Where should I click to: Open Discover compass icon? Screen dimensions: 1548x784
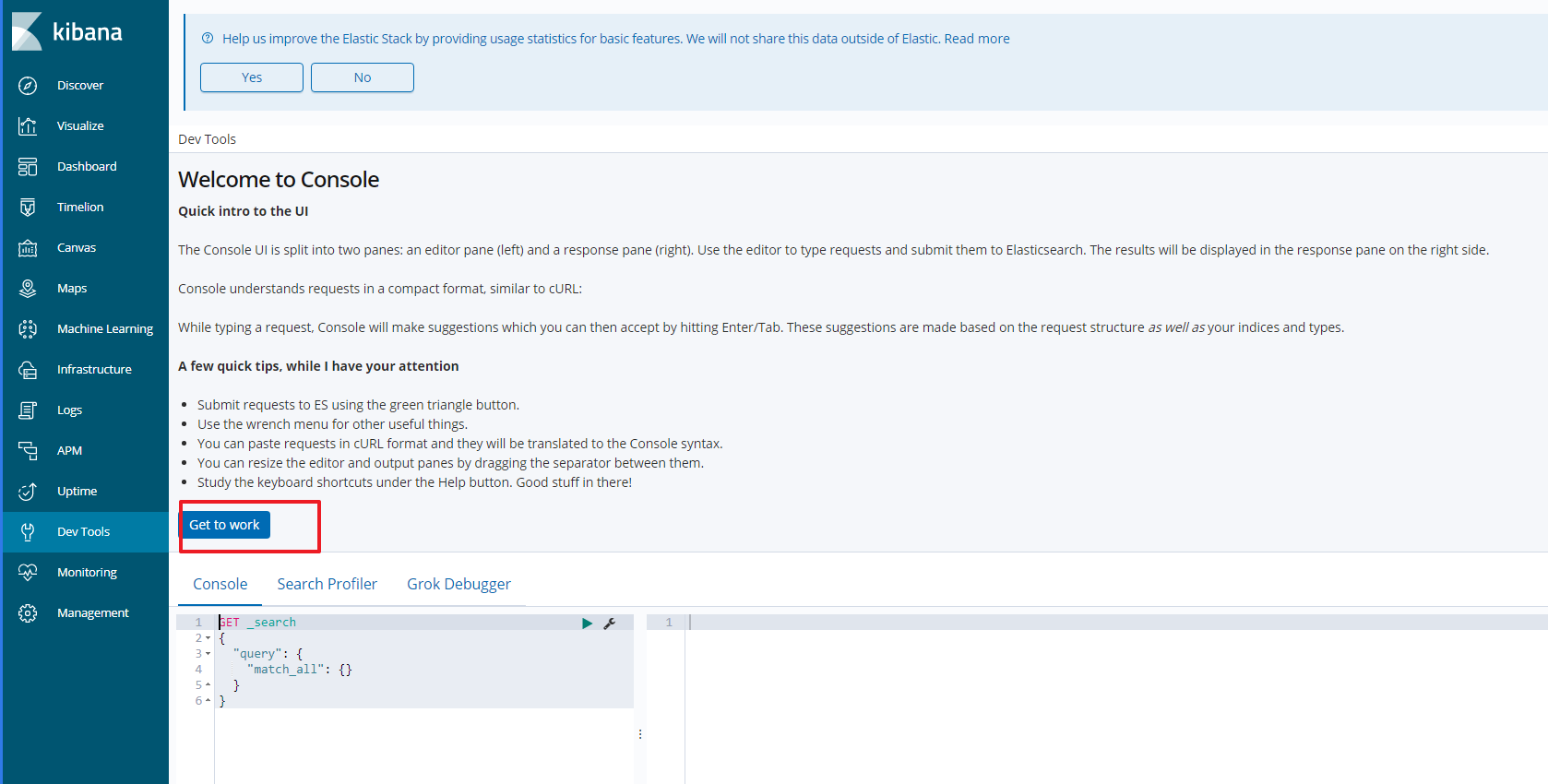(28, 86)
